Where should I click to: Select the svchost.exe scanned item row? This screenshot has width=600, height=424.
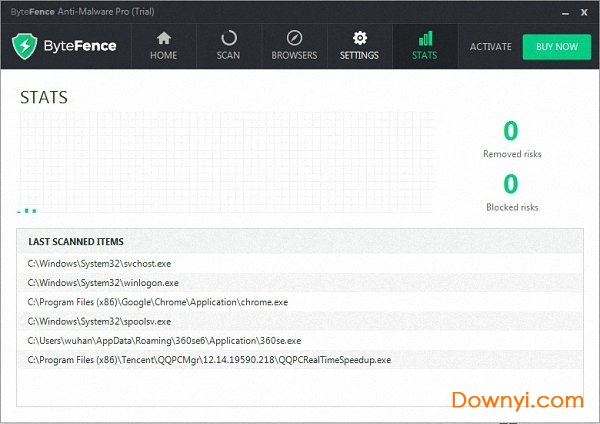click(300, 264)
